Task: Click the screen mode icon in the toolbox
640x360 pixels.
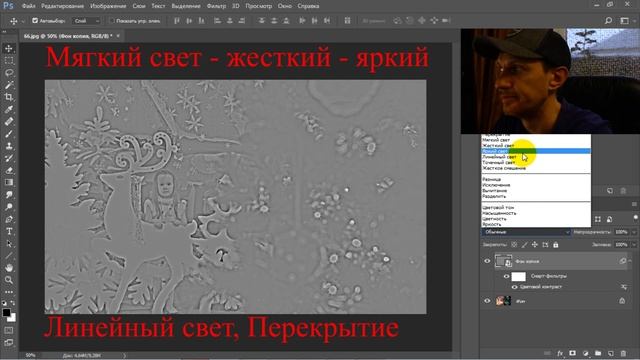Action: [9, 342]
